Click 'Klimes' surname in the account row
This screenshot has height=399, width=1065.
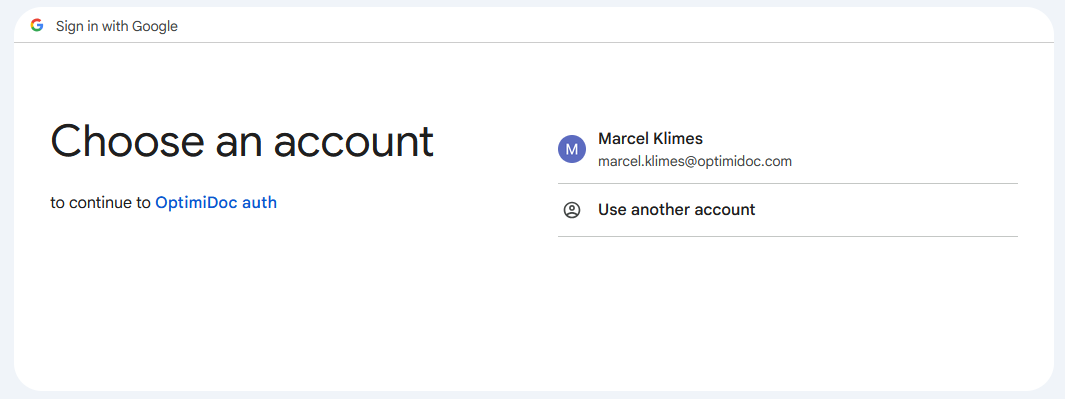(x=679, y=139)
